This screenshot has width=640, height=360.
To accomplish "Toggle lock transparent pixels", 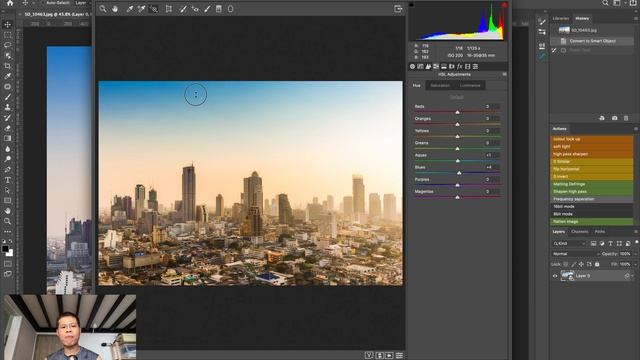I will (x=566, y=264).
